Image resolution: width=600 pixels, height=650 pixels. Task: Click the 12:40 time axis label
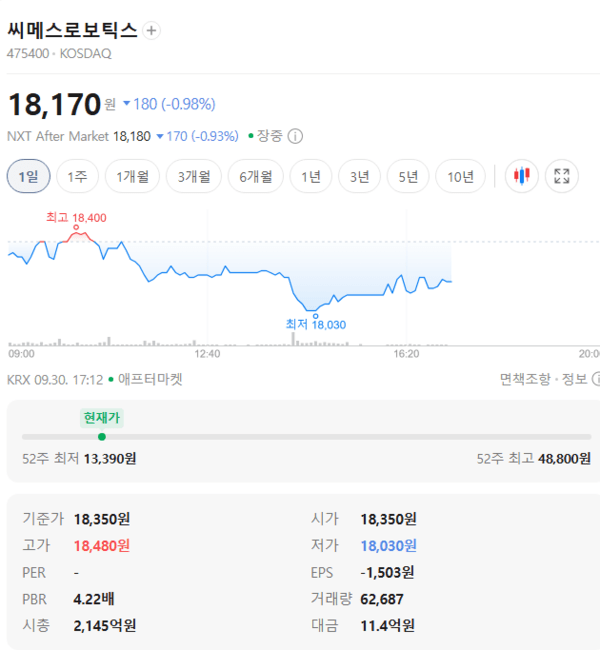click(207, 354)
